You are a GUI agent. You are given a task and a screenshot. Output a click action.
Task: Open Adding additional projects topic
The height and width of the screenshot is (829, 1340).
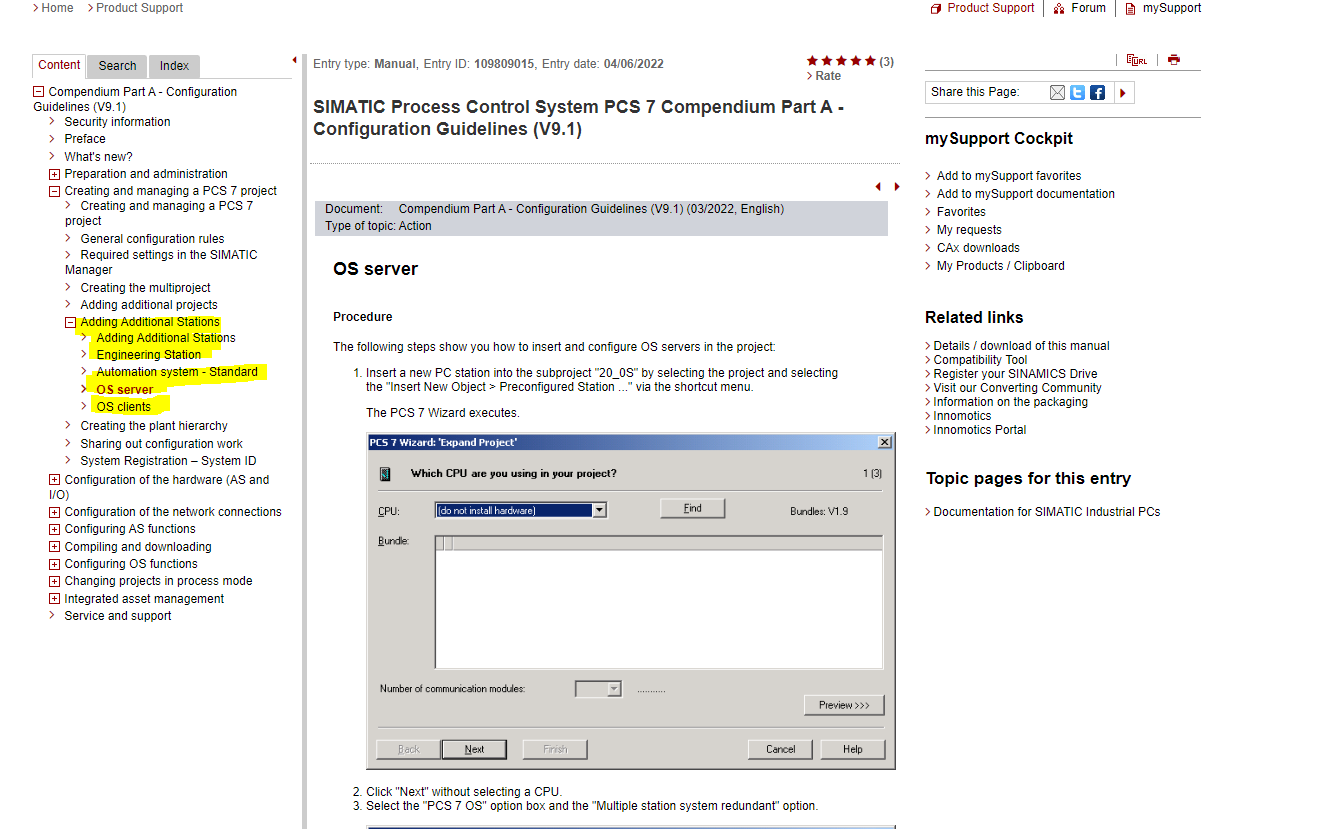tap(149, 305)
